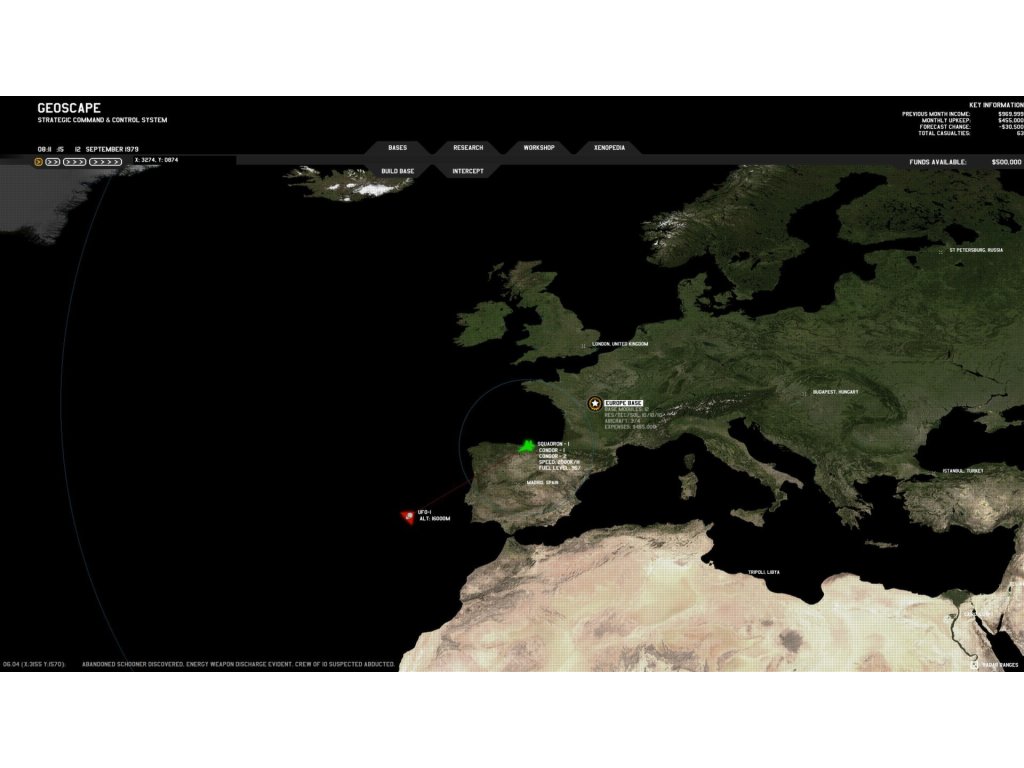Click the abandoned schooner news message
Viewport: 1024px width, 768px height.
point(238,664)
